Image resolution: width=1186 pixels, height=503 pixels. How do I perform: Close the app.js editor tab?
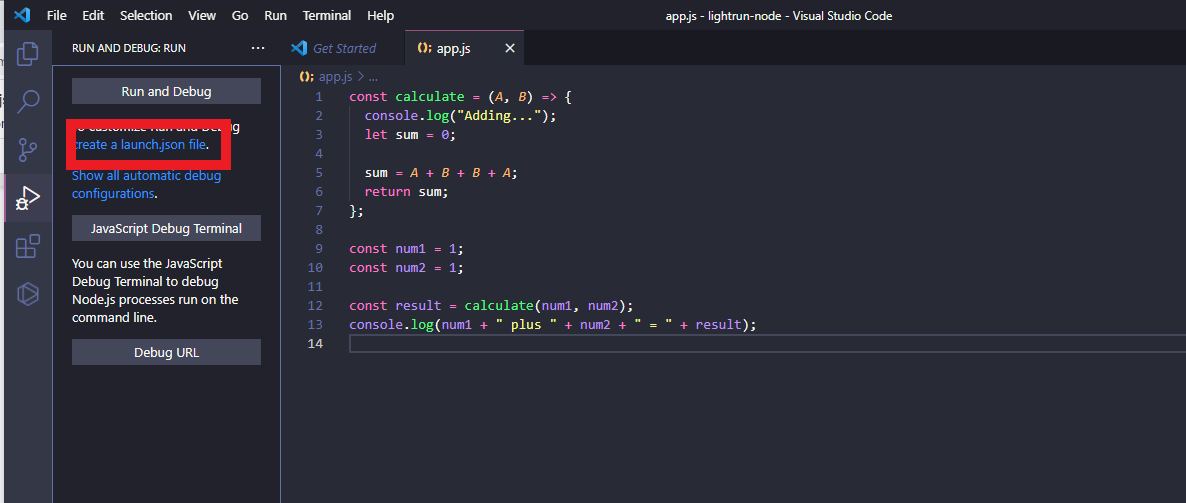(x=510, y=48)
